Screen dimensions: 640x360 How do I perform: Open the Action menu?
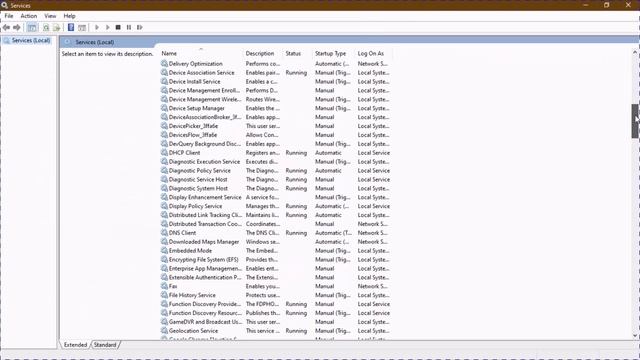coord(29,16)
